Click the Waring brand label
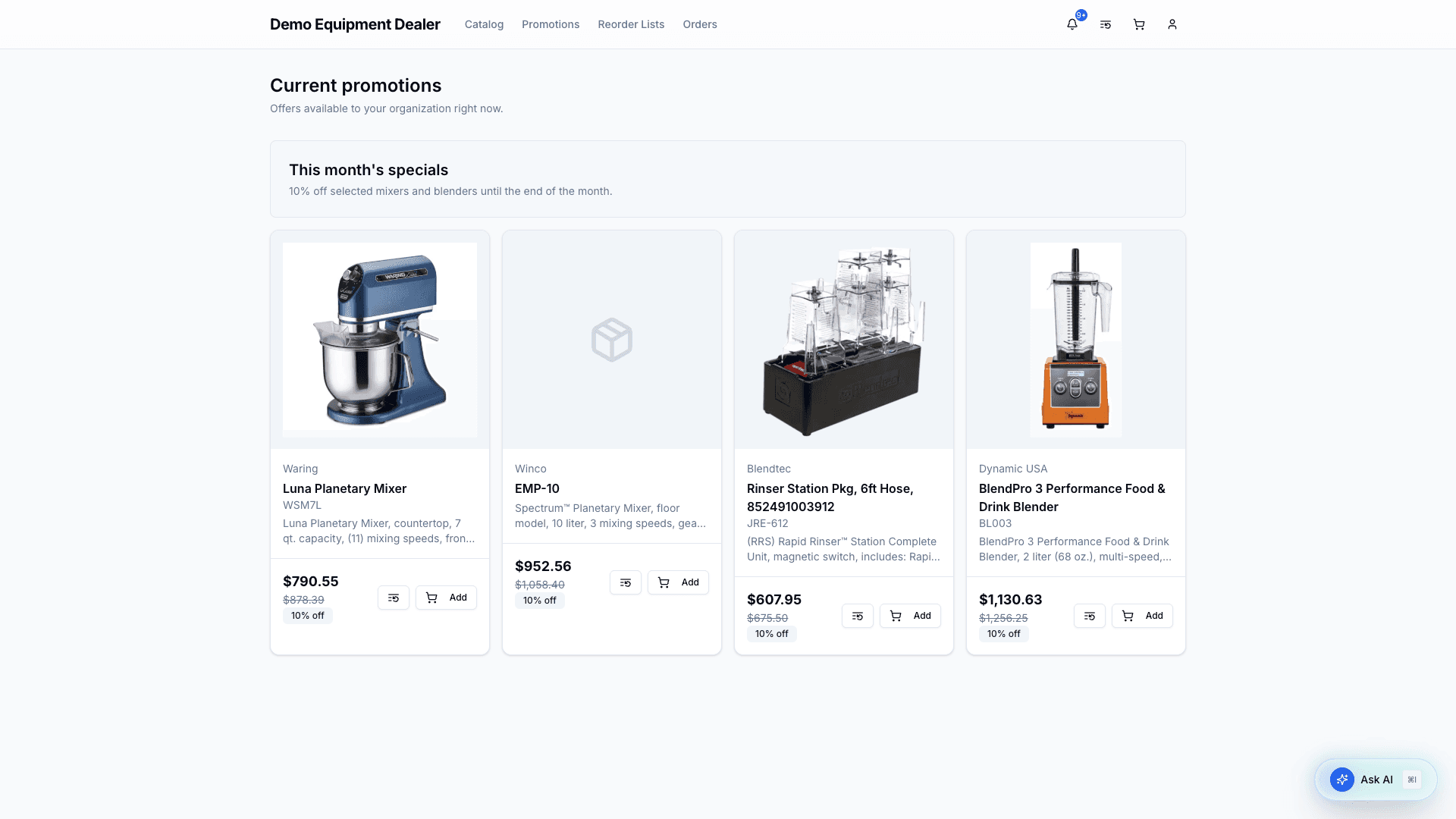 pos(300,469)
